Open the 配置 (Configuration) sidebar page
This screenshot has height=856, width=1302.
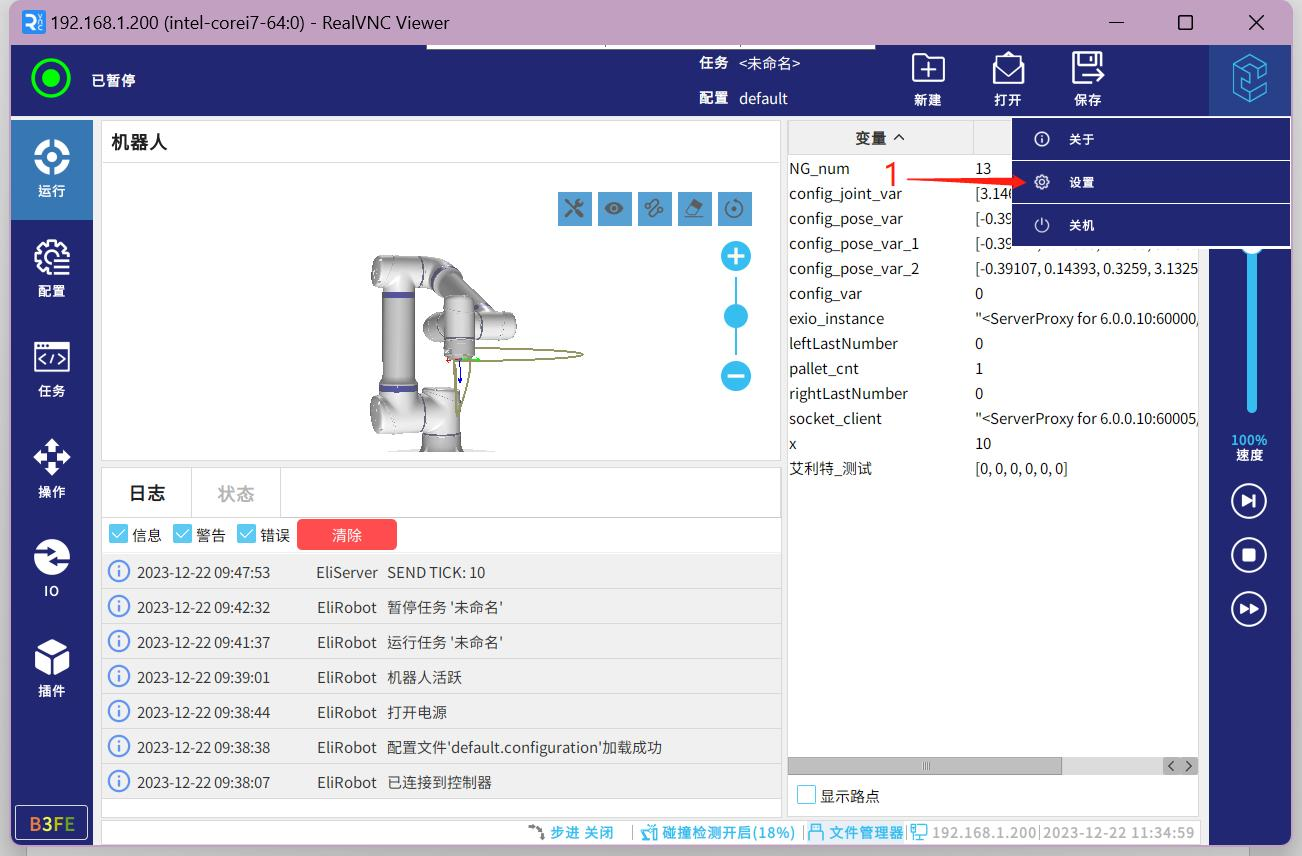point(52,268)
